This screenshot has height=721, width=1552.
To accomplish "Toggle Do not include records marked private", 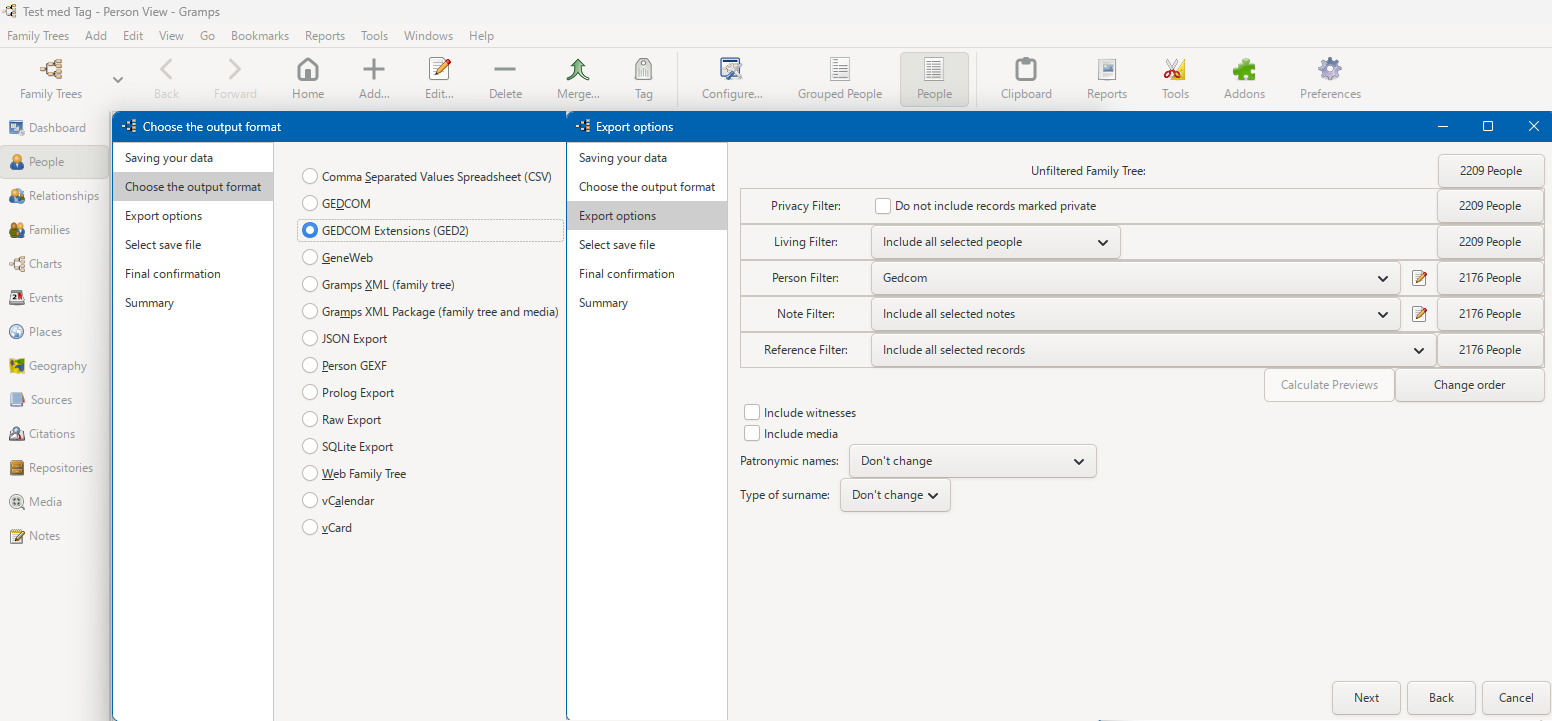I will (x=883, y=206).
